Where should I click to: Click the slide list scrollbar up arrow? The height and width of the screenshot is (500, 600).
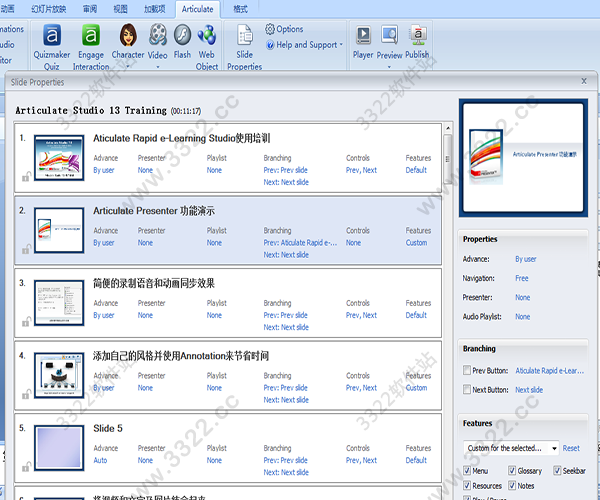(448, 127)
